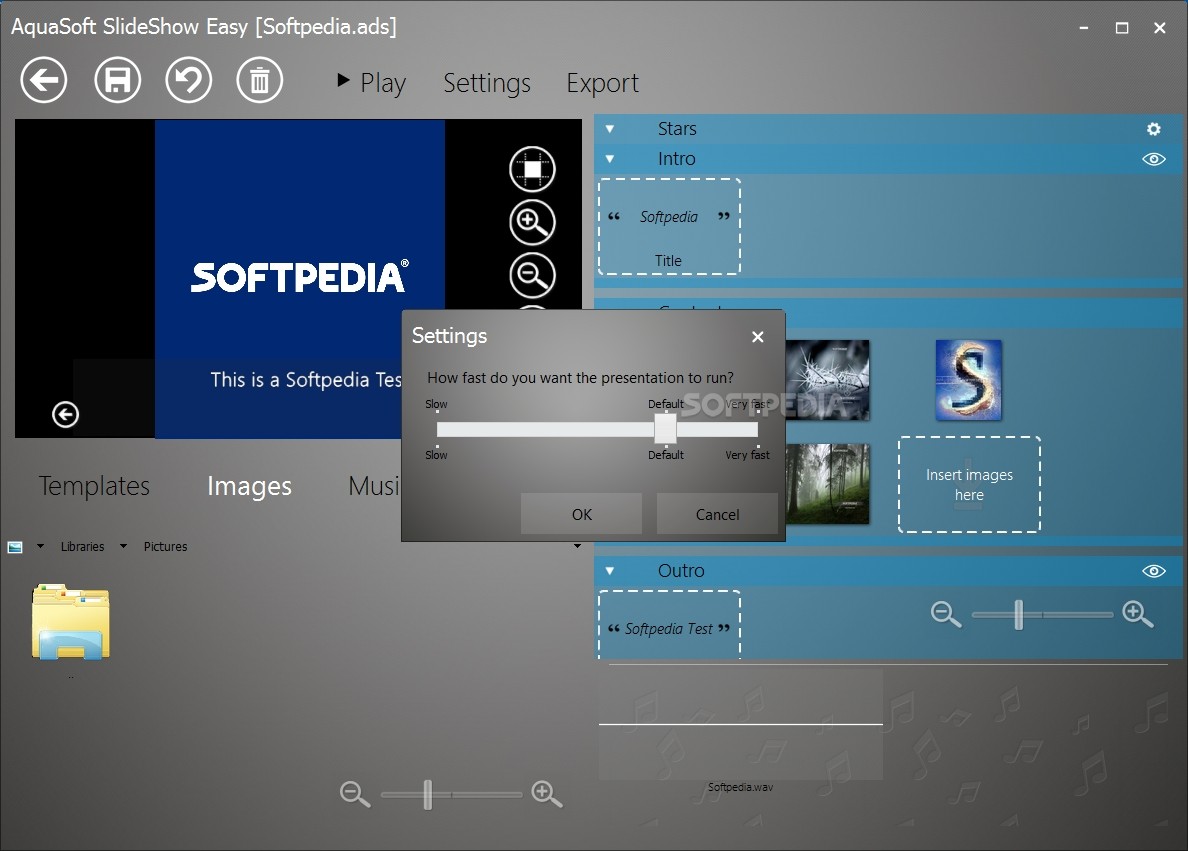Viewport: 1188px width, 851px height.
Task: Zoom in file browser thumbnails
Action: [547, 794]
